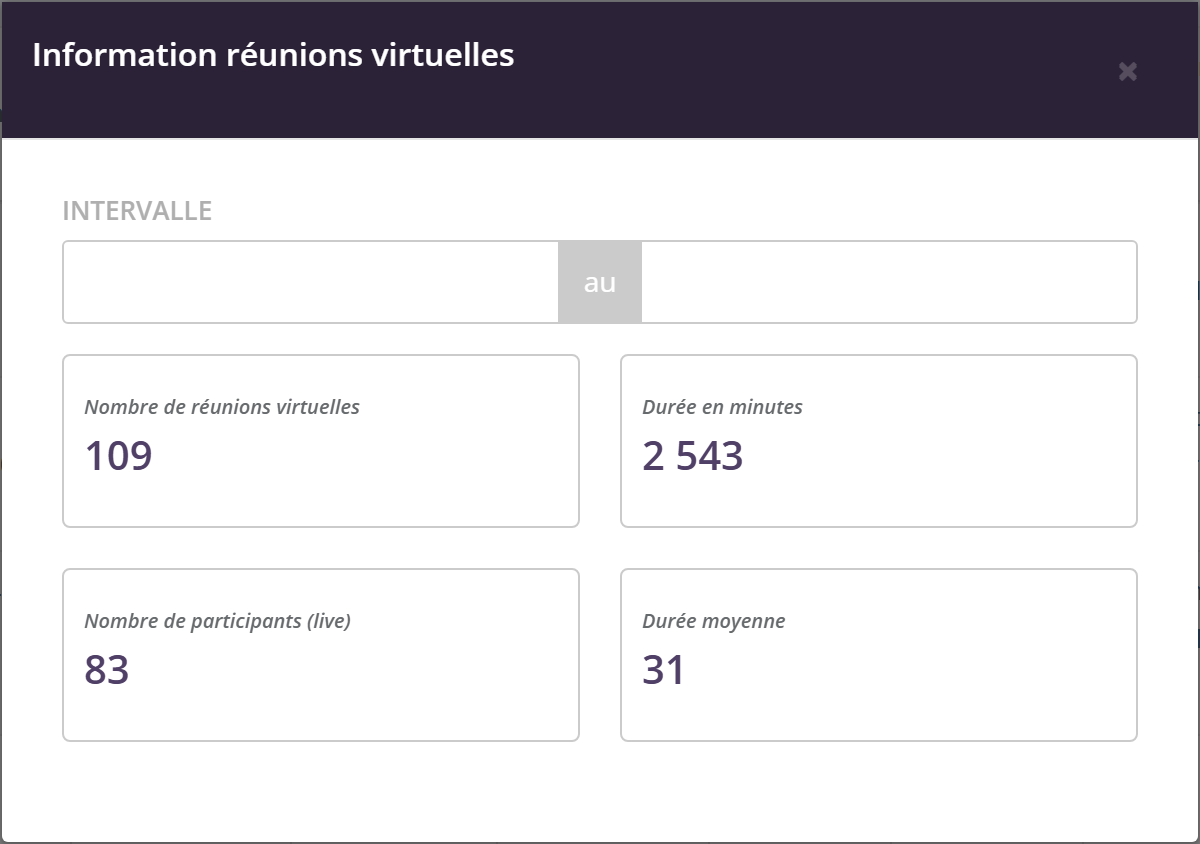Viewport: 1200px width, 844px height.
Task: Click the 'Durée moyenne' label
Action: coord(713,621)
